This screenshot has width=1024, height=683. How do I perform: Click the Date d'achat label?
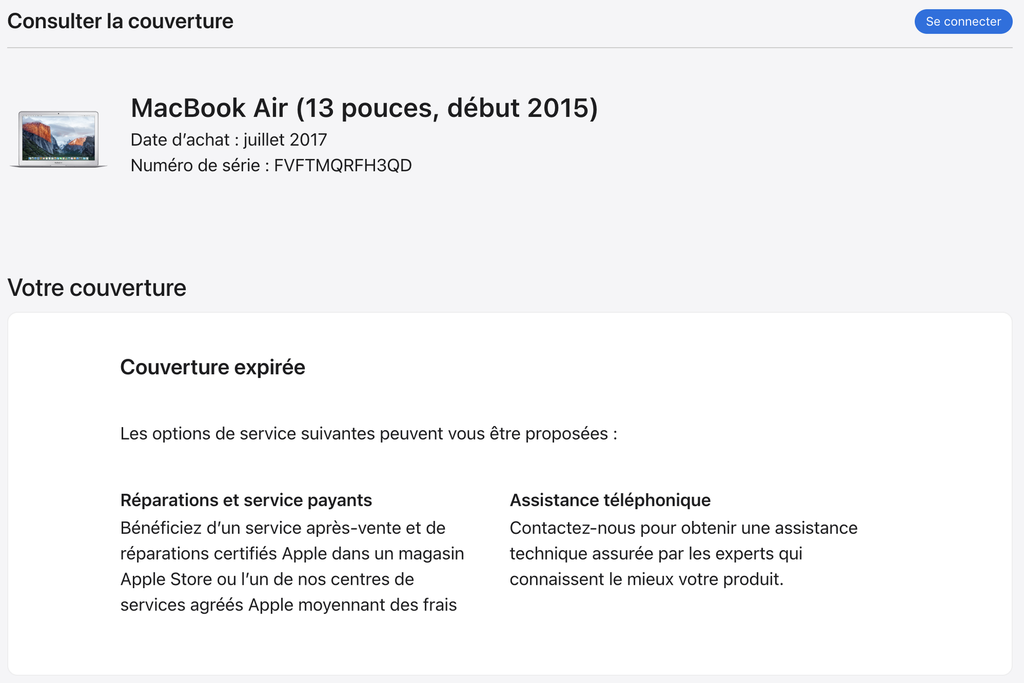(x=180, y=140)
